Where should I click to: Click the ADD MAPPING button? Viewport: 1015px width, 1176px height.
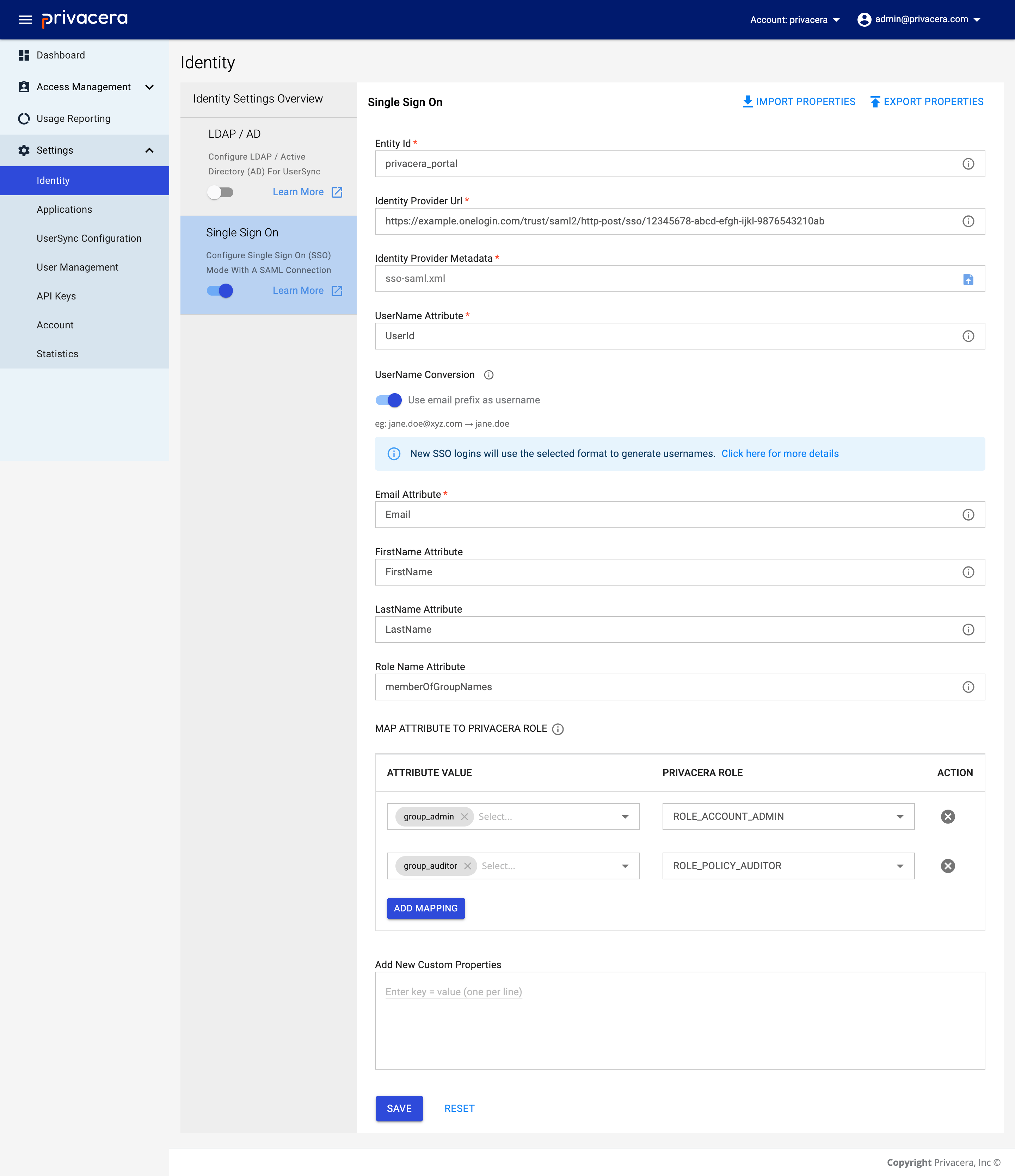tap(426, 908)
